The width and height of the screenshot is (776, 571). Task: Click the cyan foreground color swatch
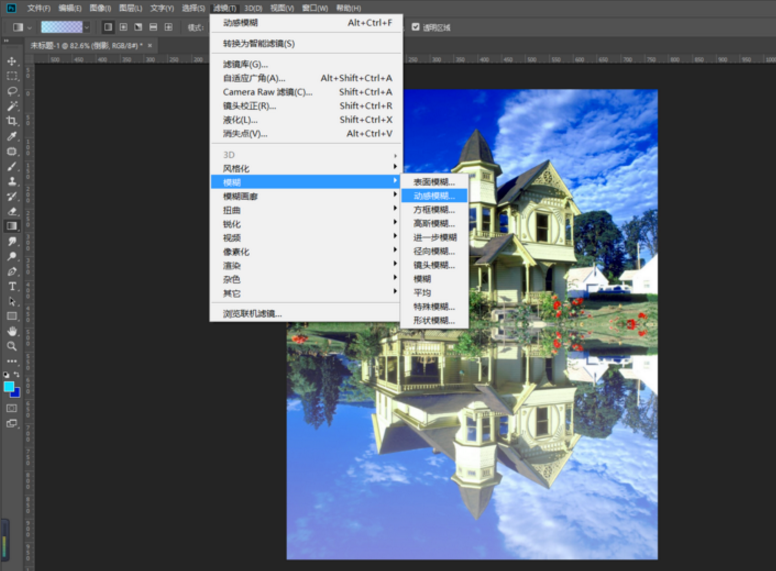(x=9, y=386)
